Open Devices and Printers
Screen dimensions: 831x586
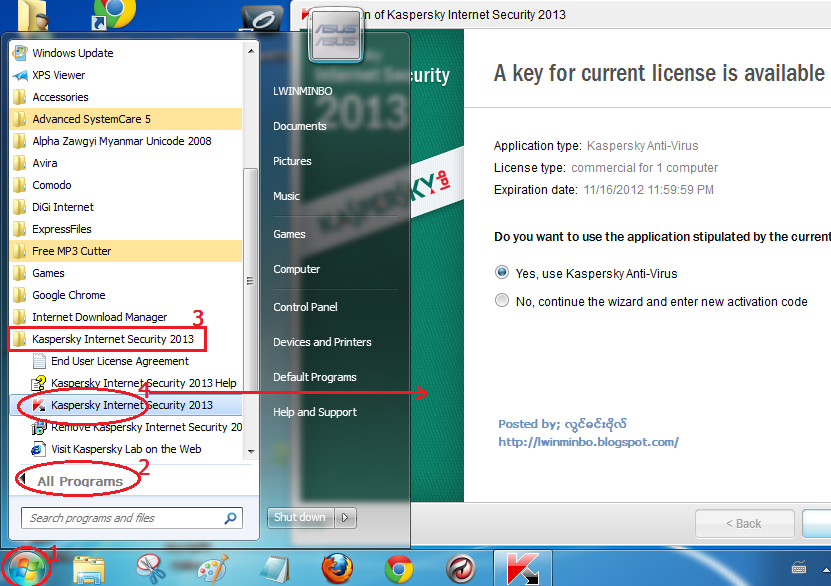click(322, 342)
